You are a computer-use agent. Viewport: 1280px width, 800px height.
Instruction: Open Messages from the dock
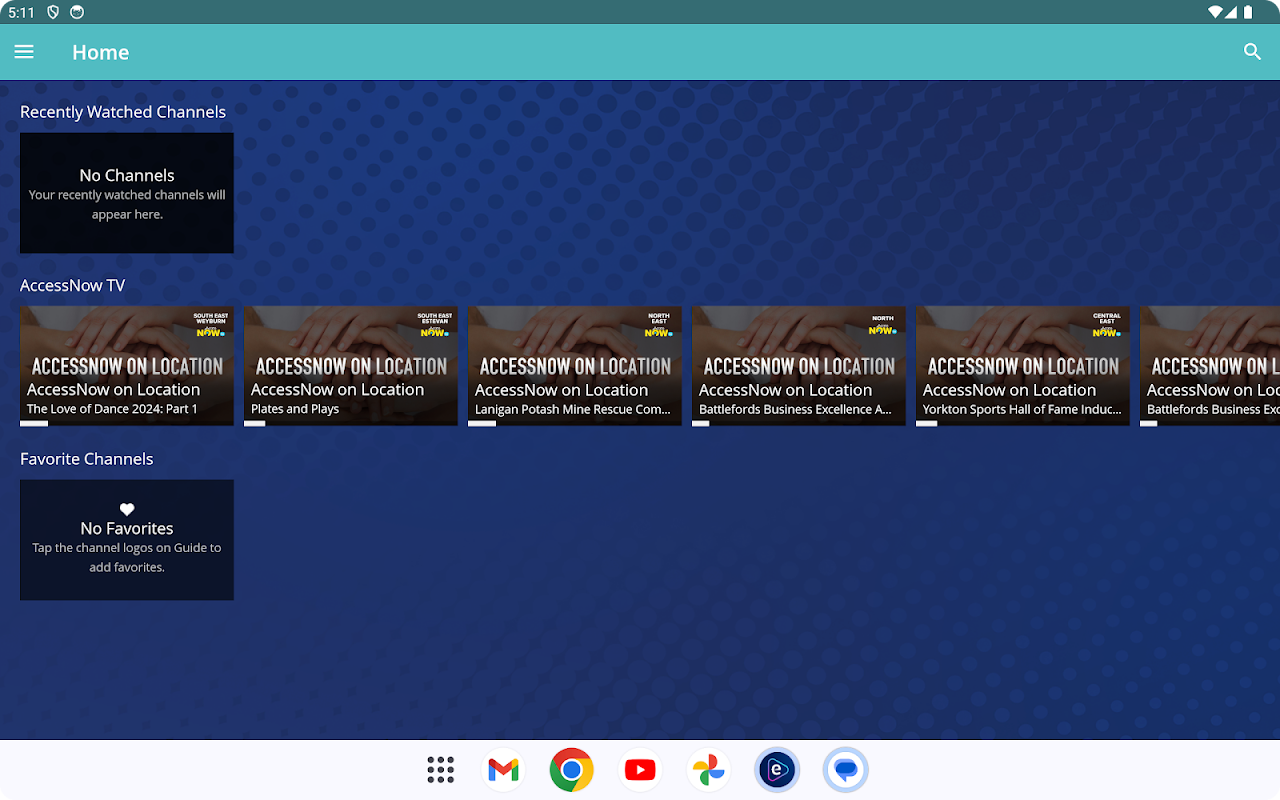(x=846, y=770)
